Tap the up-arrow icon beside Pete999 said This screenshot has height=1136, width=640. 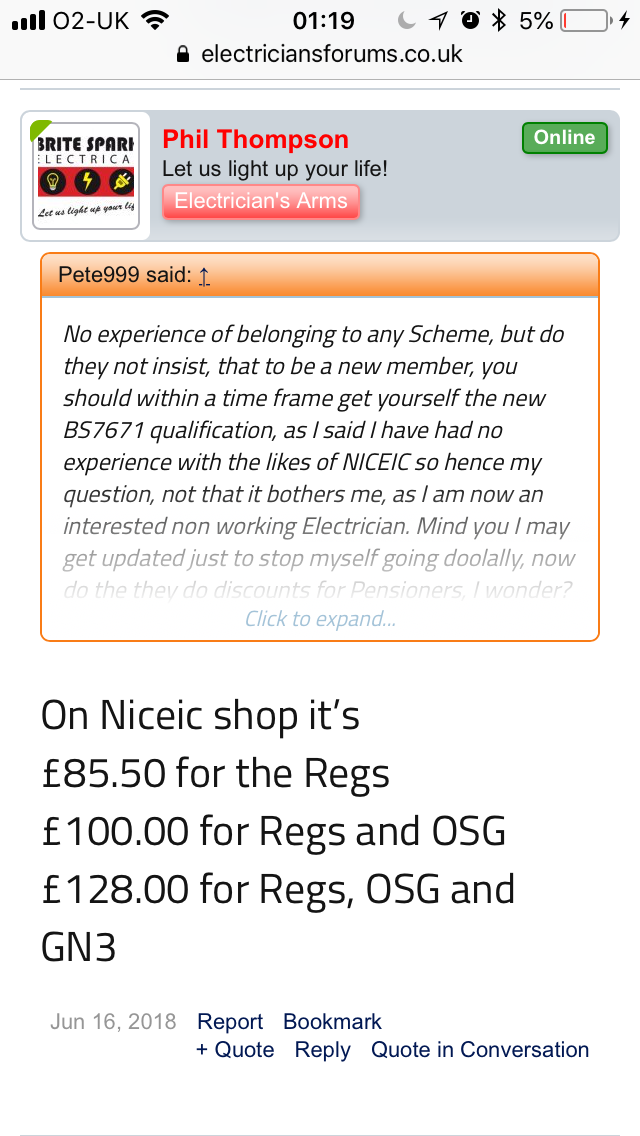pyautogui.click(x=204, y=275)
